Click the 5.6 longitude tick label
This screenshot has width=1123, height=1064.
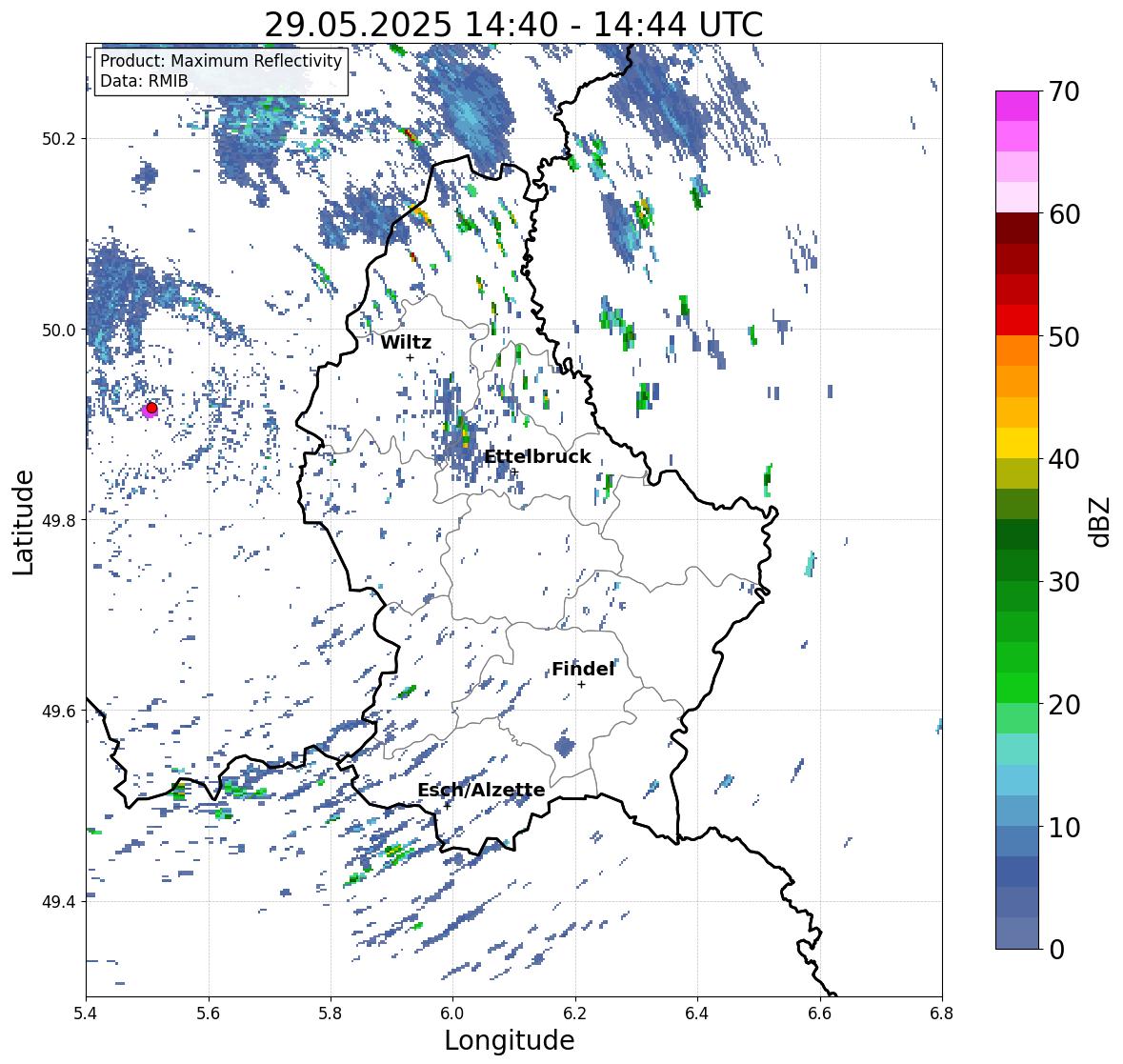209,1013
